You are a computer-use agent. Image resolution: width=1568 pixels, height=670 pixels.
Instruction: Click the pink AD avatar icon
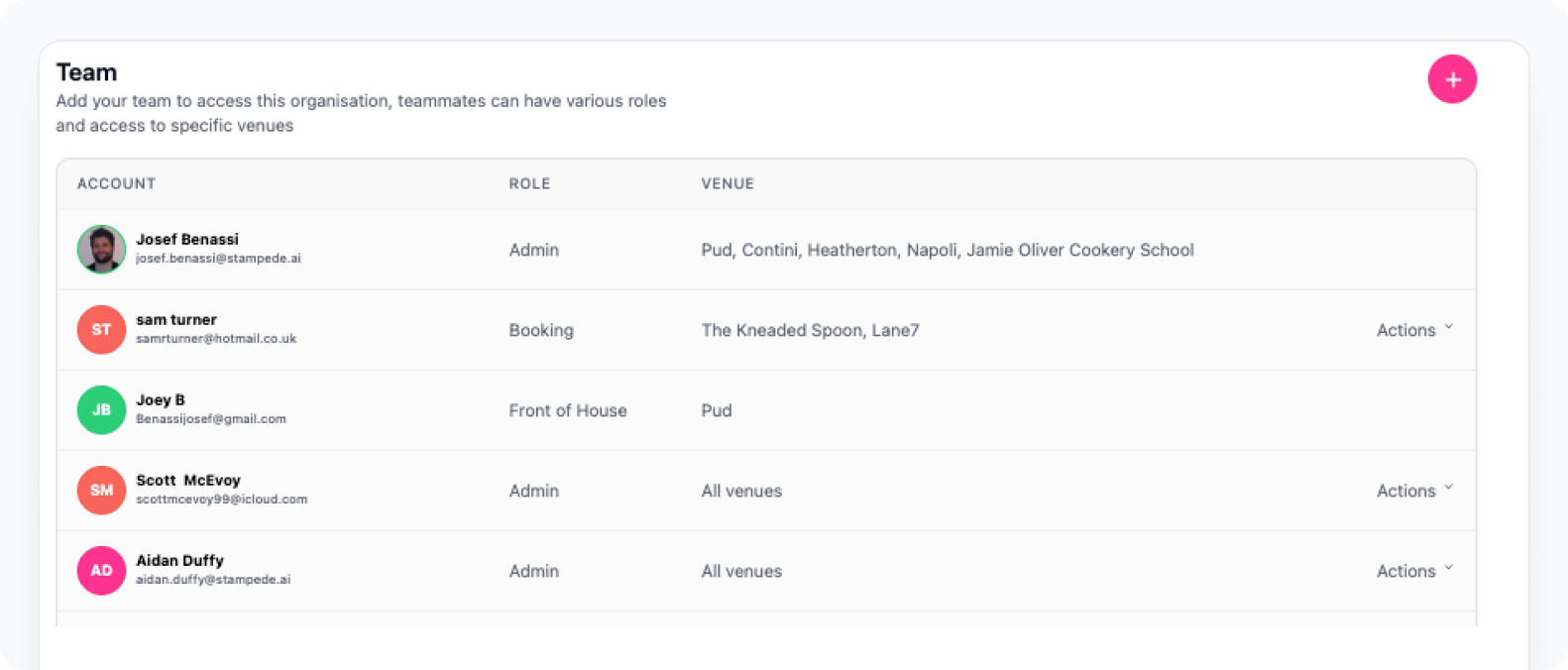(101, 571)
